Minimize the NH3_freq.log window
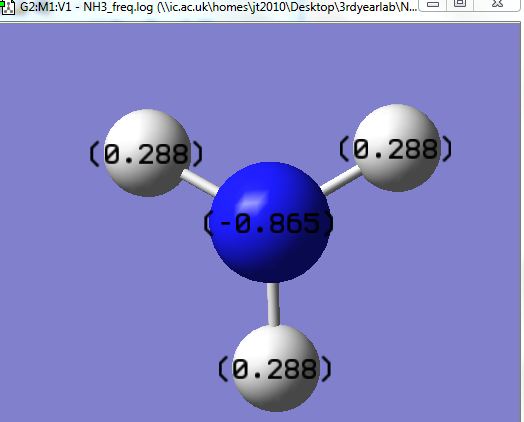This screenshot has height=422, width=524. pyautogui.click(x=433, y=5)
